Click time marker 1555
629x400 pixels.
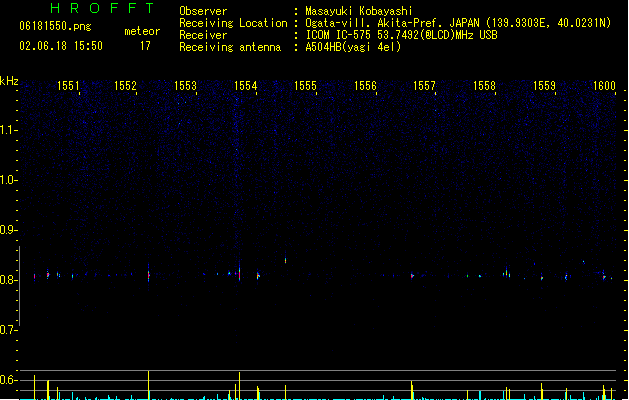305,86
